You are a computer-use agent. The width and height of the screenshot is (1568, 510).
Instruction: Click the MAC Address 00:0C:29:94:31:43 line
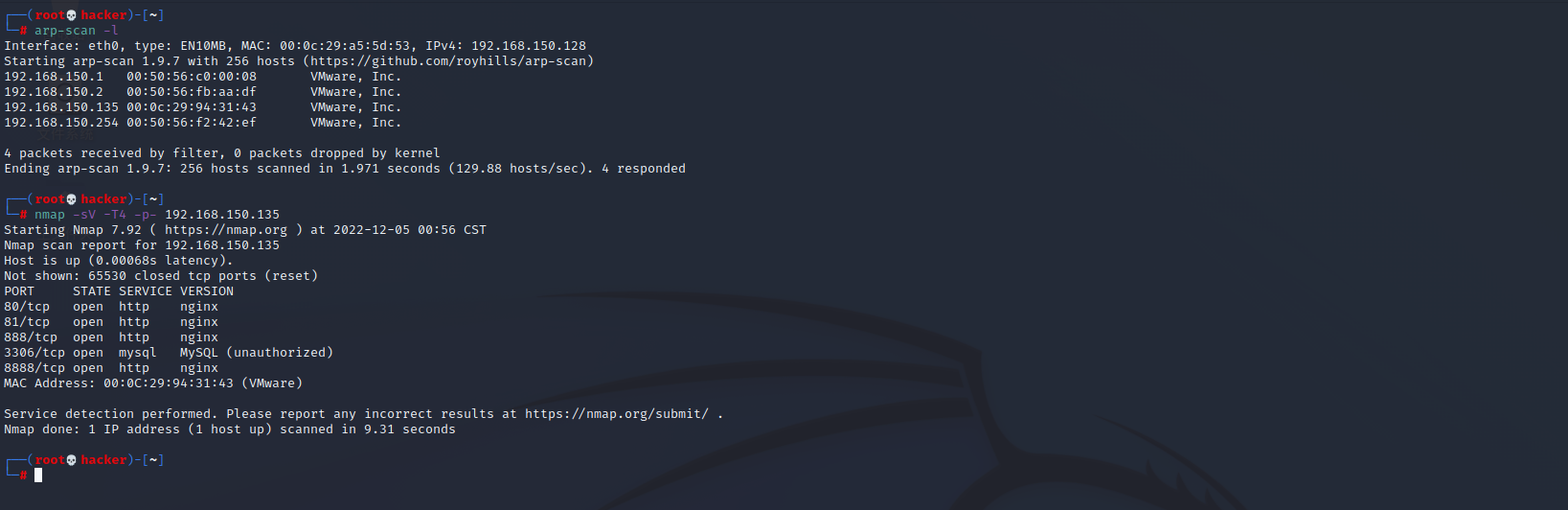pos(153,383)
